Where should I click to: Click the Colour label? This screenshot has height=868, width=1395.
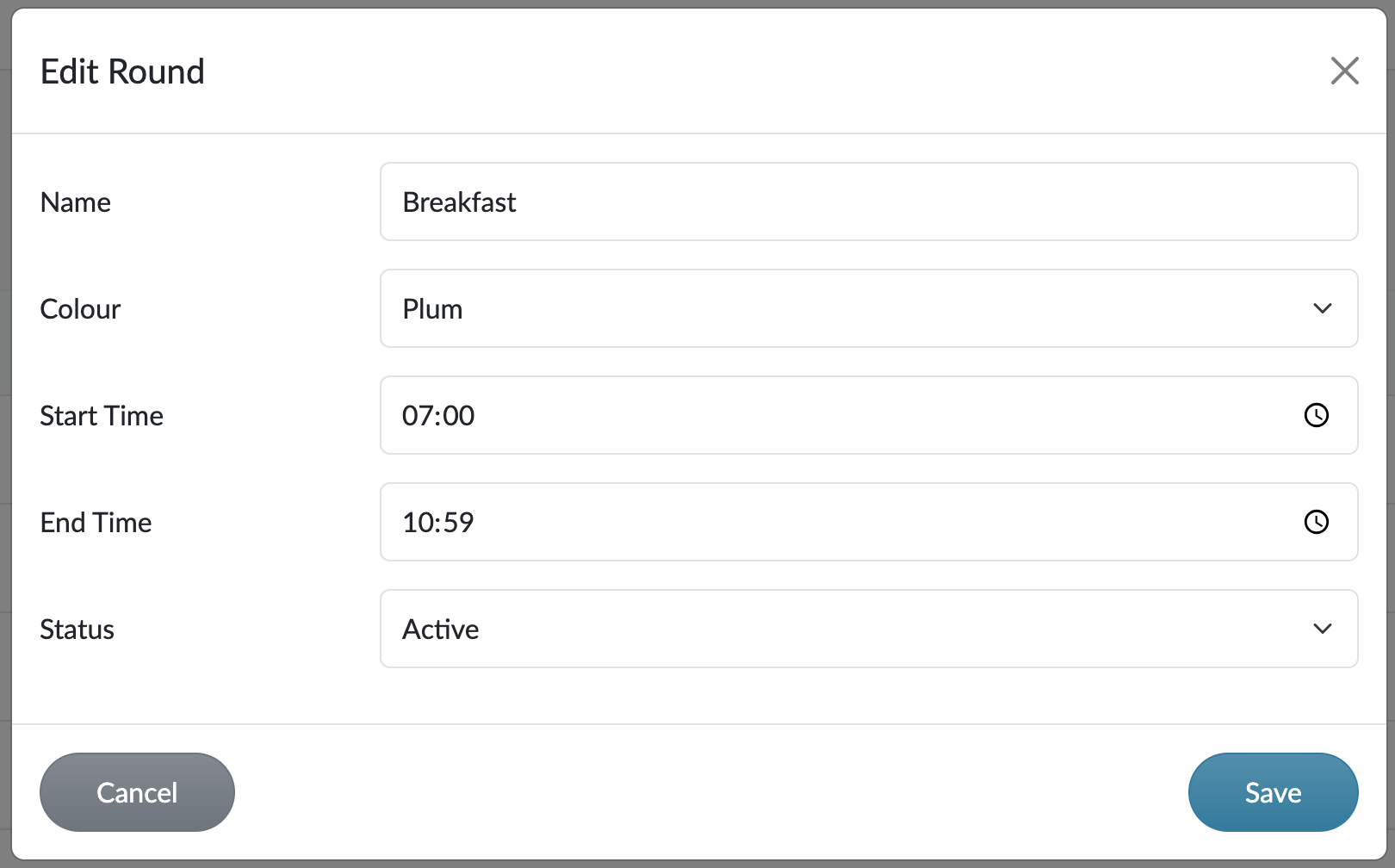[x=80, y=309]
